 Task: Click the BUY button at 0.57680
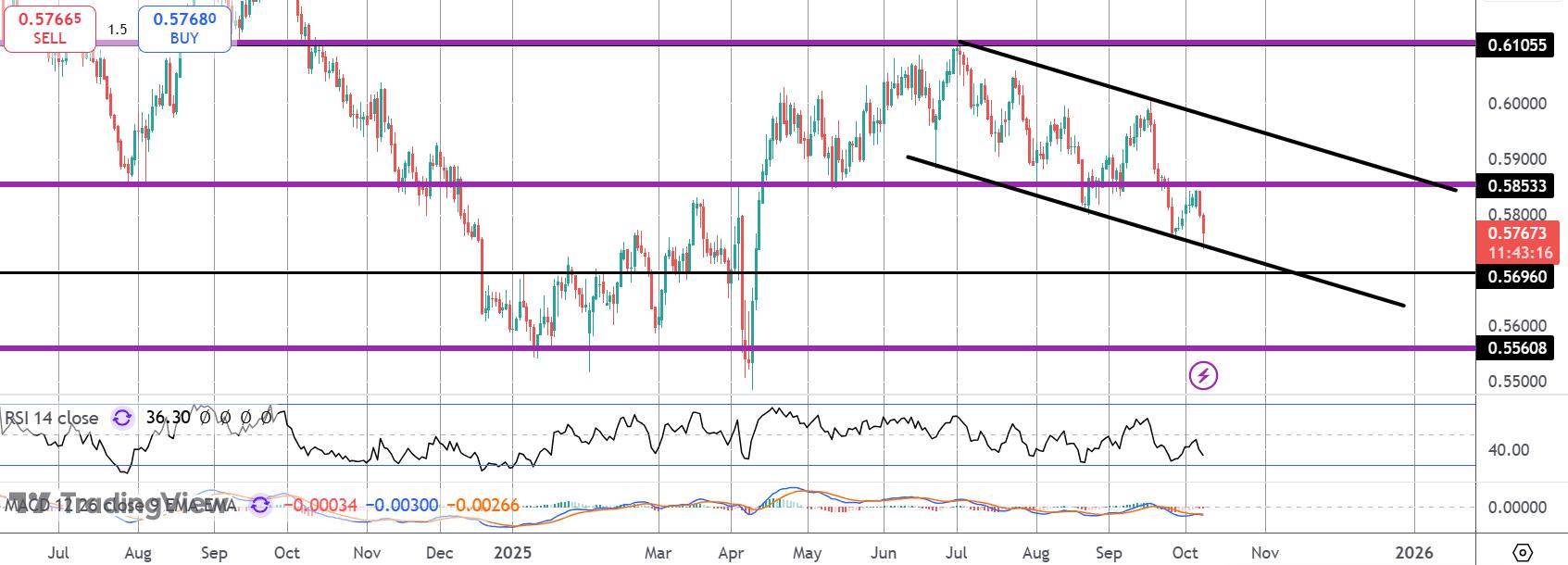pos(184,28)
